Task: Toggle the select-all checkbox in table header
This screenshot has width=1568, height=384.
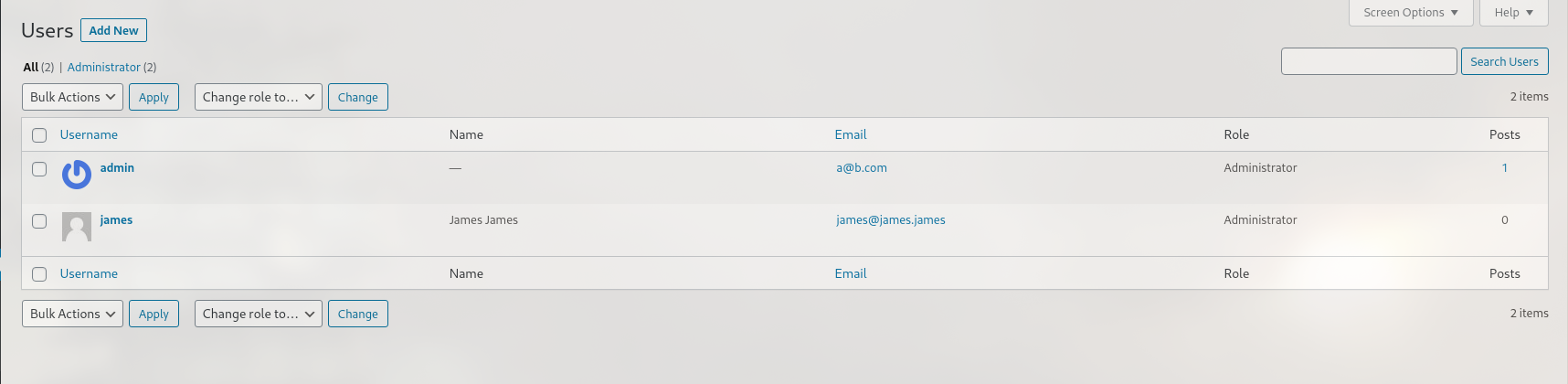Action: (39, 135)
